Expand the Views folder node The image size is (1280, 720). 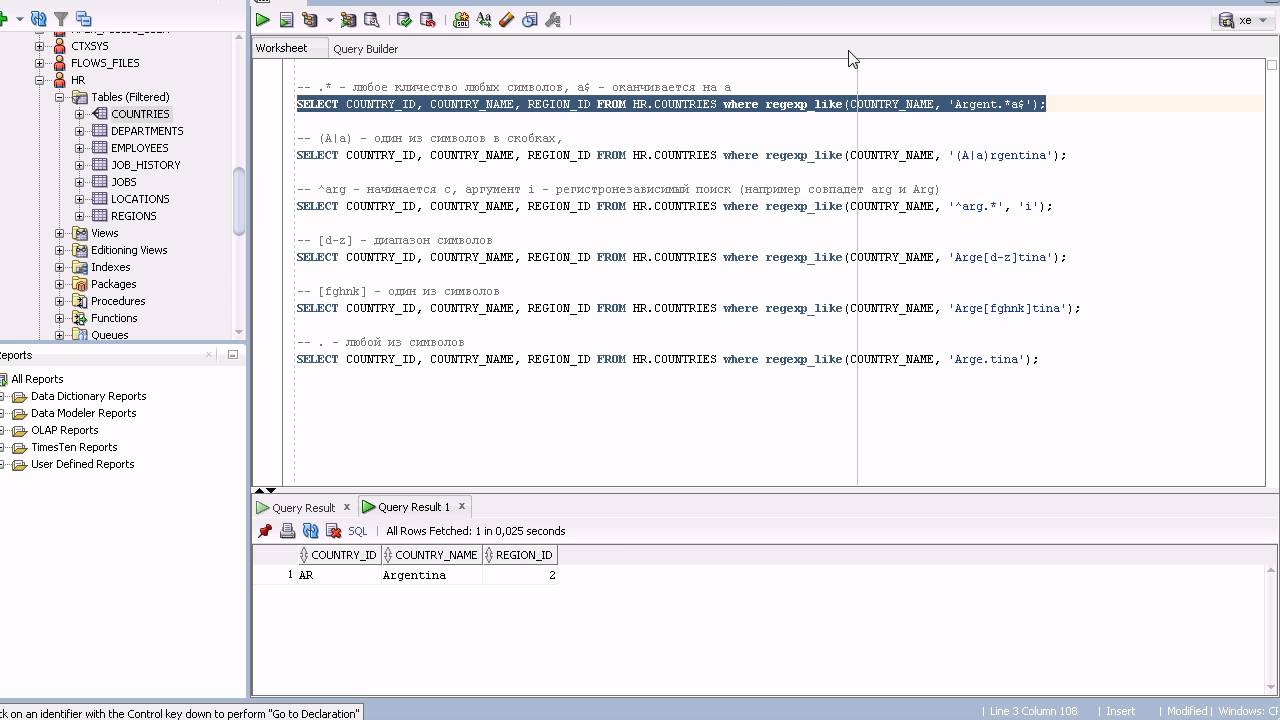click(x=60, y=233)
